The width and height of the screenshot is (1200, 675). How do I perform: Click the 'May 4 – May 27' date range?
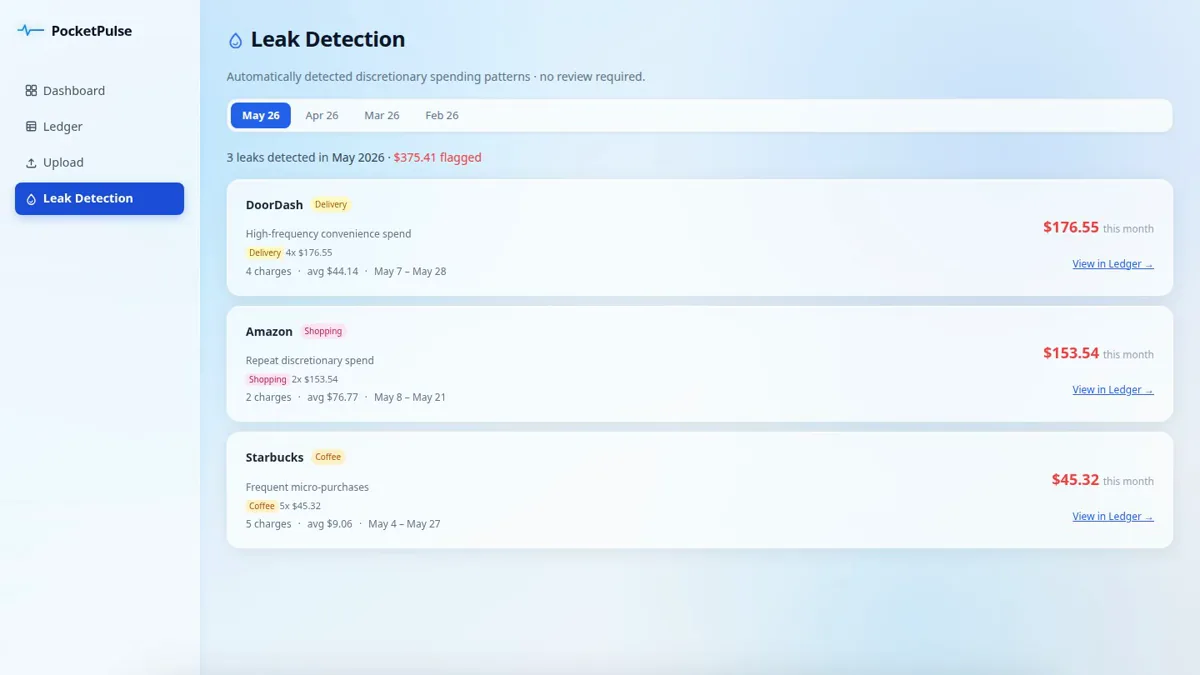404,524
